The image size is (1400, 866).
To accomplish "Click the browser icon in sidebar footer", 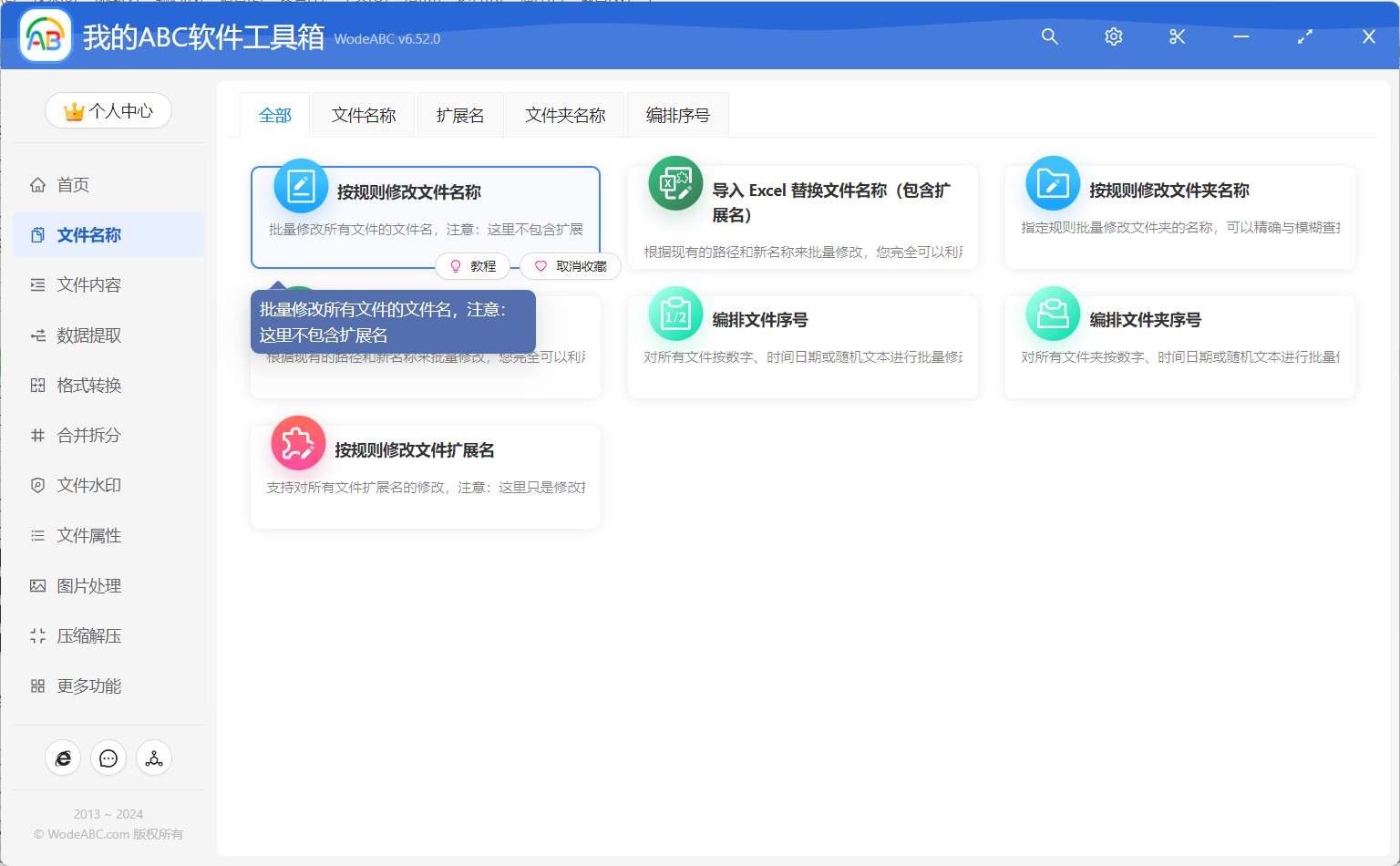I will [63, 758].
